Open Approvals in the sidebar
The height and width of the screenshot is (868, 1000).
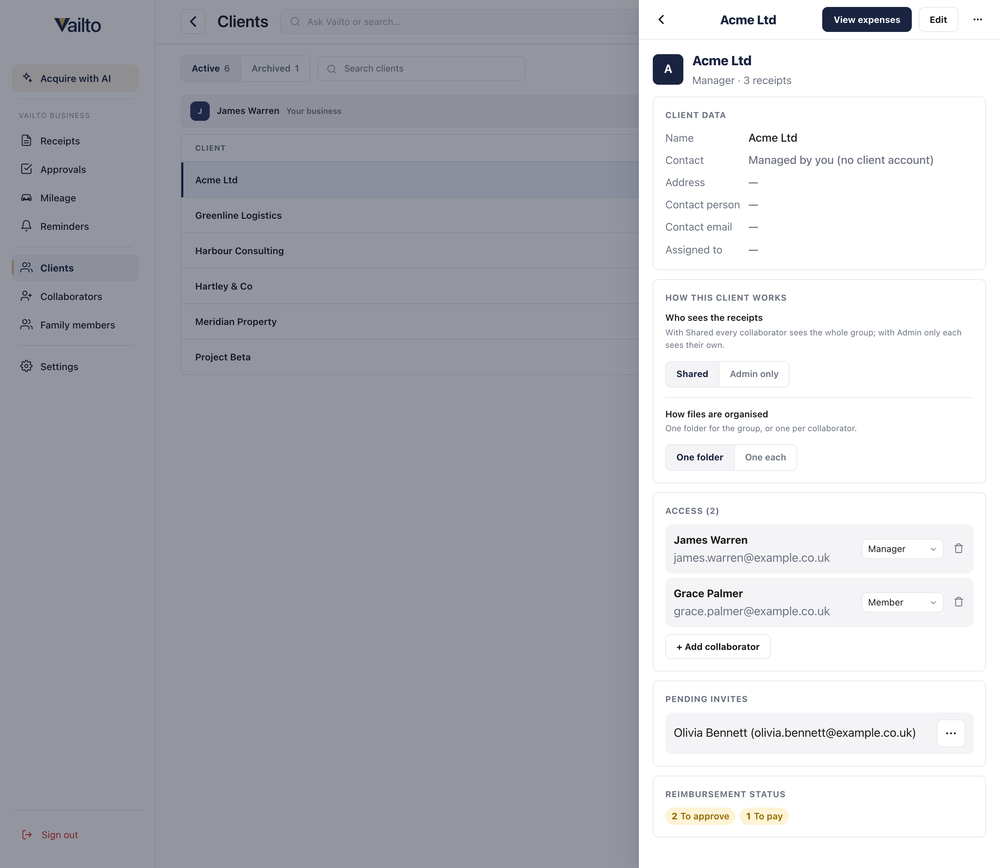point(75,170)
